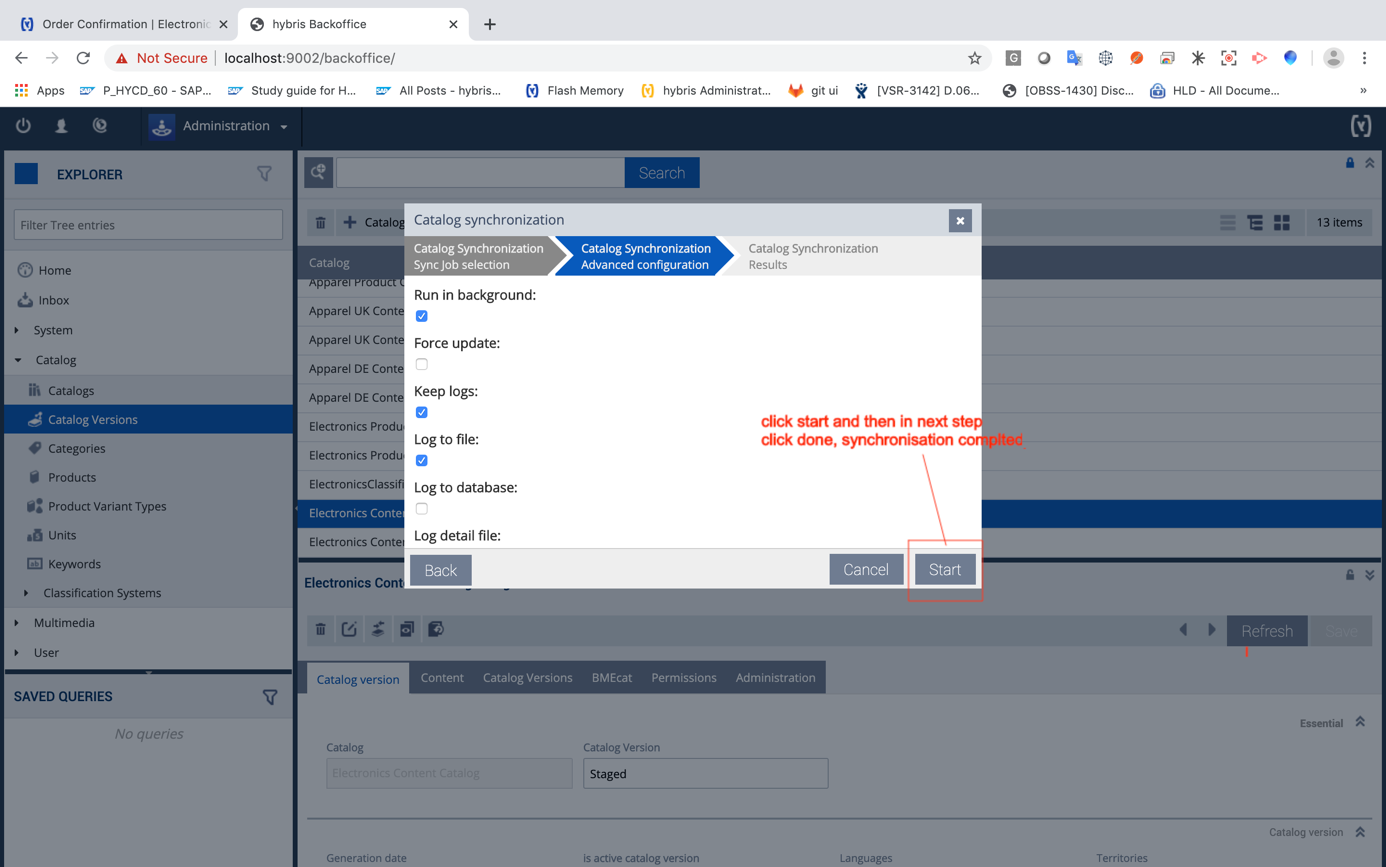Open the BMEcat tab

(x=611, y=677)
